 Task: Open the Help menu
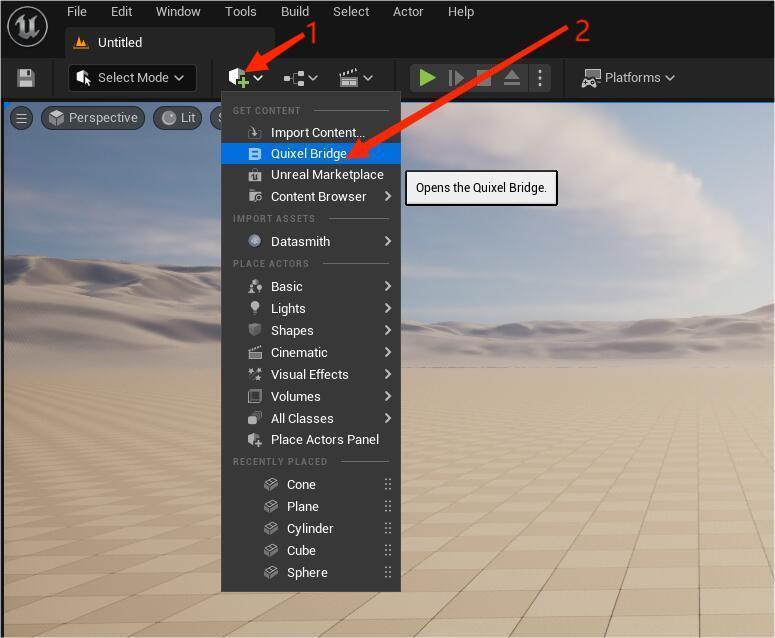coord(461,11)
